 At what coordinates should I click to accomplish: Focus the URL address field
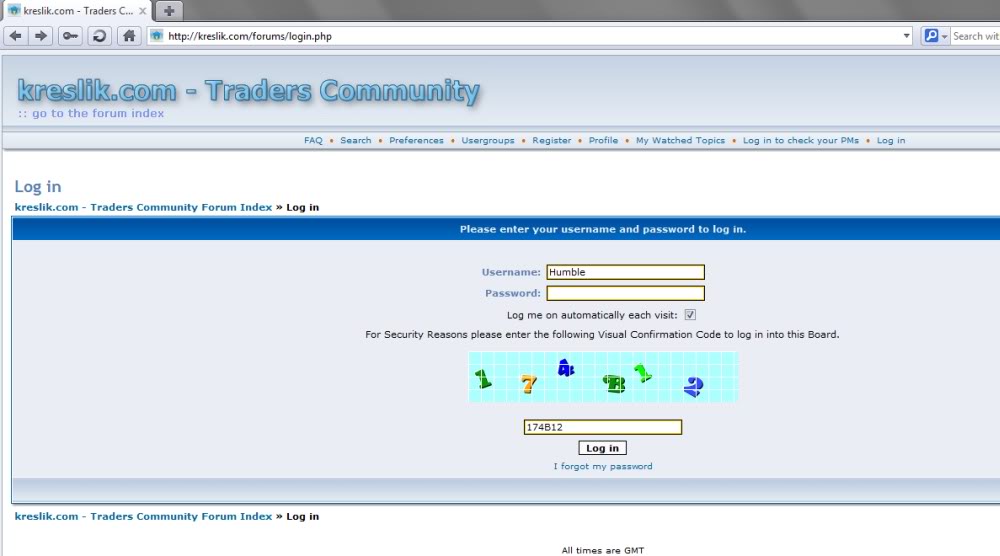click(531, 36)
